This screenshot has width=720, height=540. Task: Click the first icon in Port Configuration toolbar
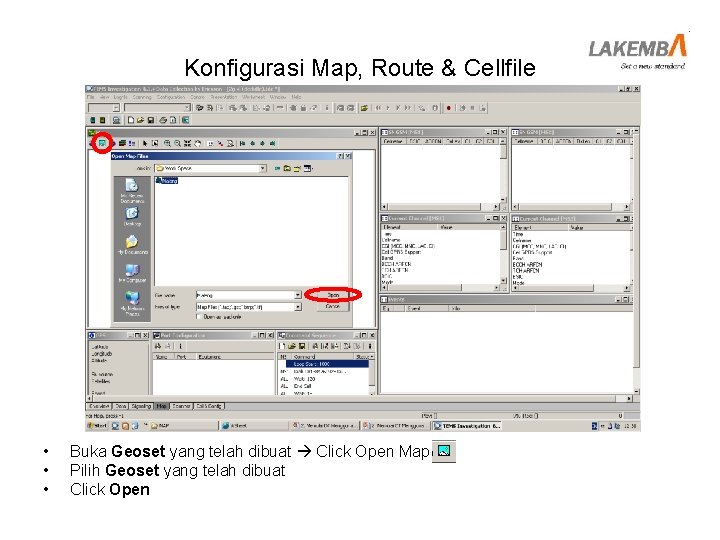click(x=158, y=346)
